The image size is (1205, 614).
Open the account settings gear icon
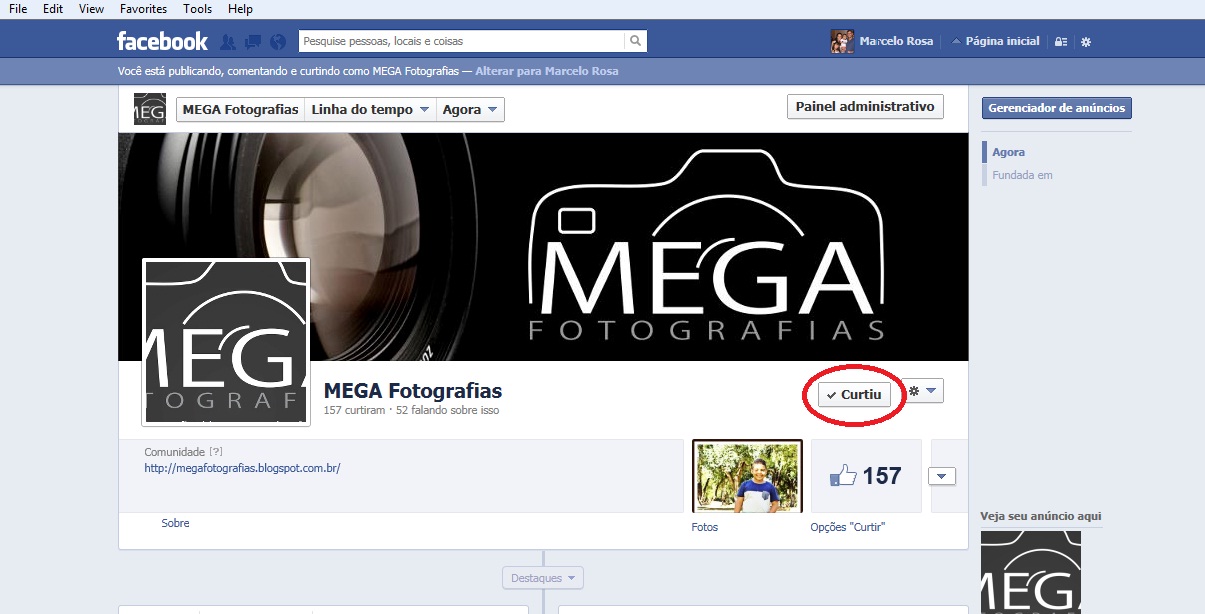tap(1086, 42)
